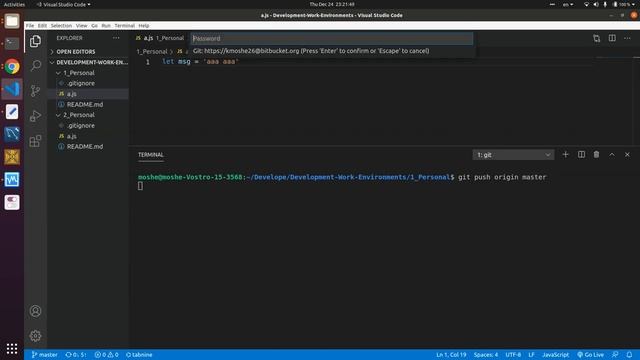The height and width of the screenshot is (360, 640).
Task: Open the system status menu
Action: [x=609, y=4]
